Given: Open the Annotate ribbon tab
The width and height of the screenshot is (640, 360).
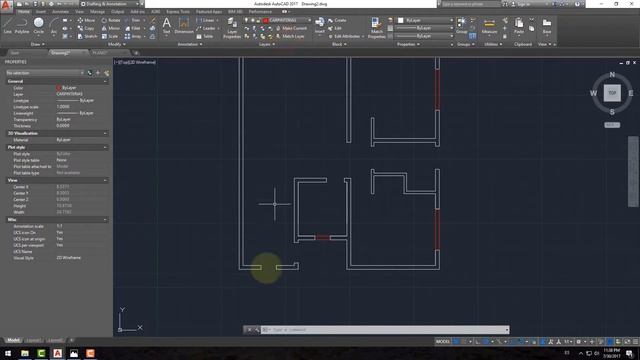Looking at the screenshot, I should (60, 11).
